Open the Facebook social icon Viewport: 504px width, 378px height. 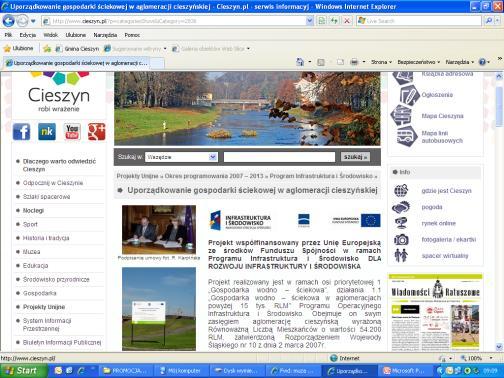[x=21, y=131]
